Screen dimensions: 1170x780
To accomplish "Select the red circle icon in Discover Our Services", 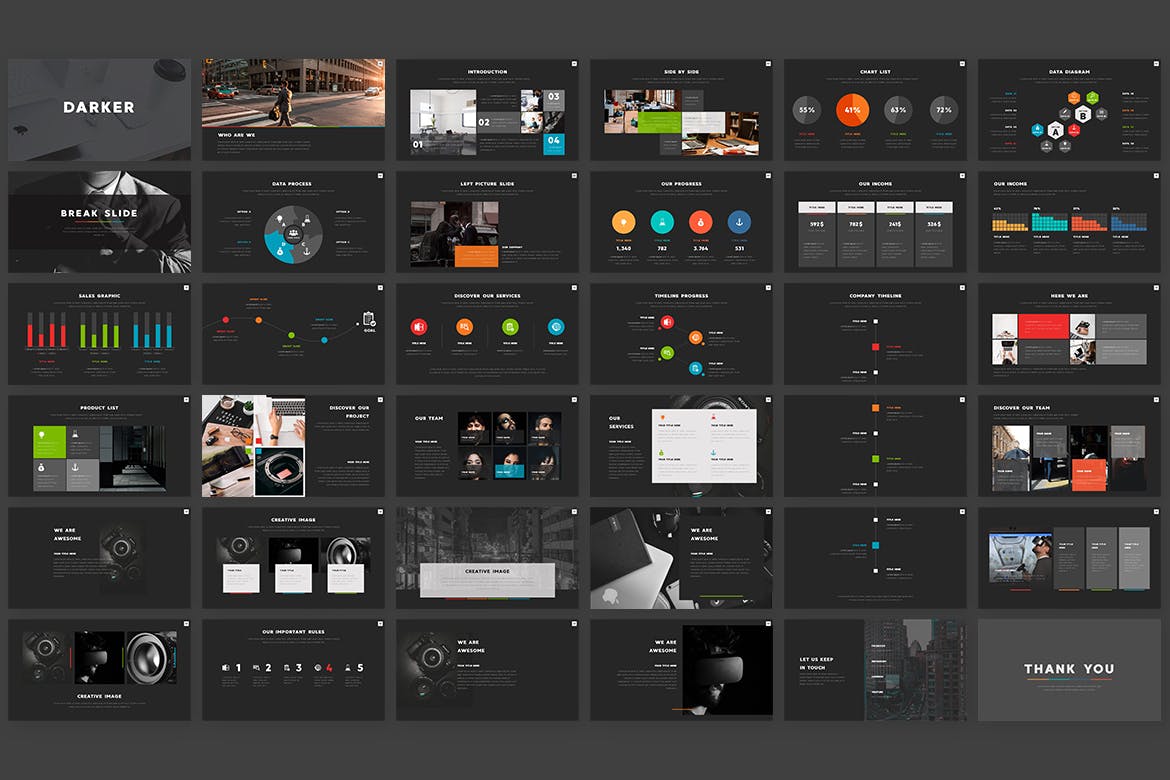I will [x=419, y=326].
